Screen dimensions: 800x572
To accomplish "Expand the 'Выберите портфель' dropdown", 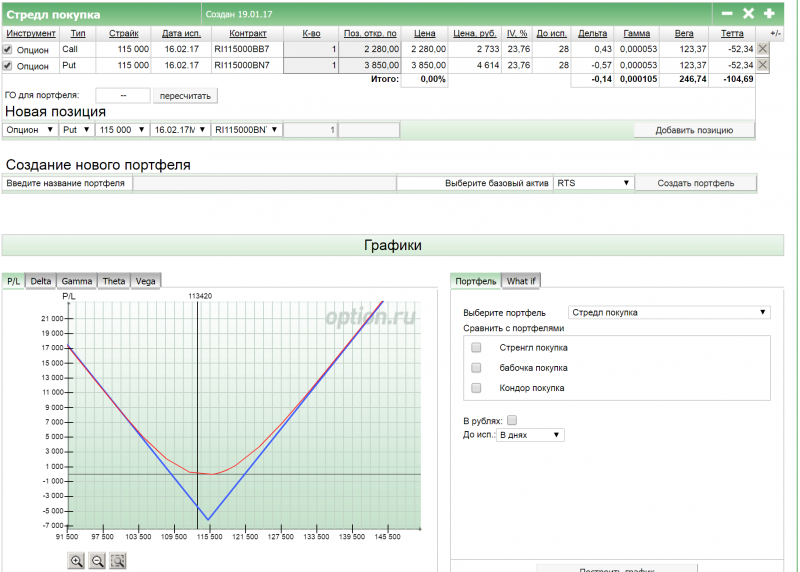I will [x=669, y=312].
